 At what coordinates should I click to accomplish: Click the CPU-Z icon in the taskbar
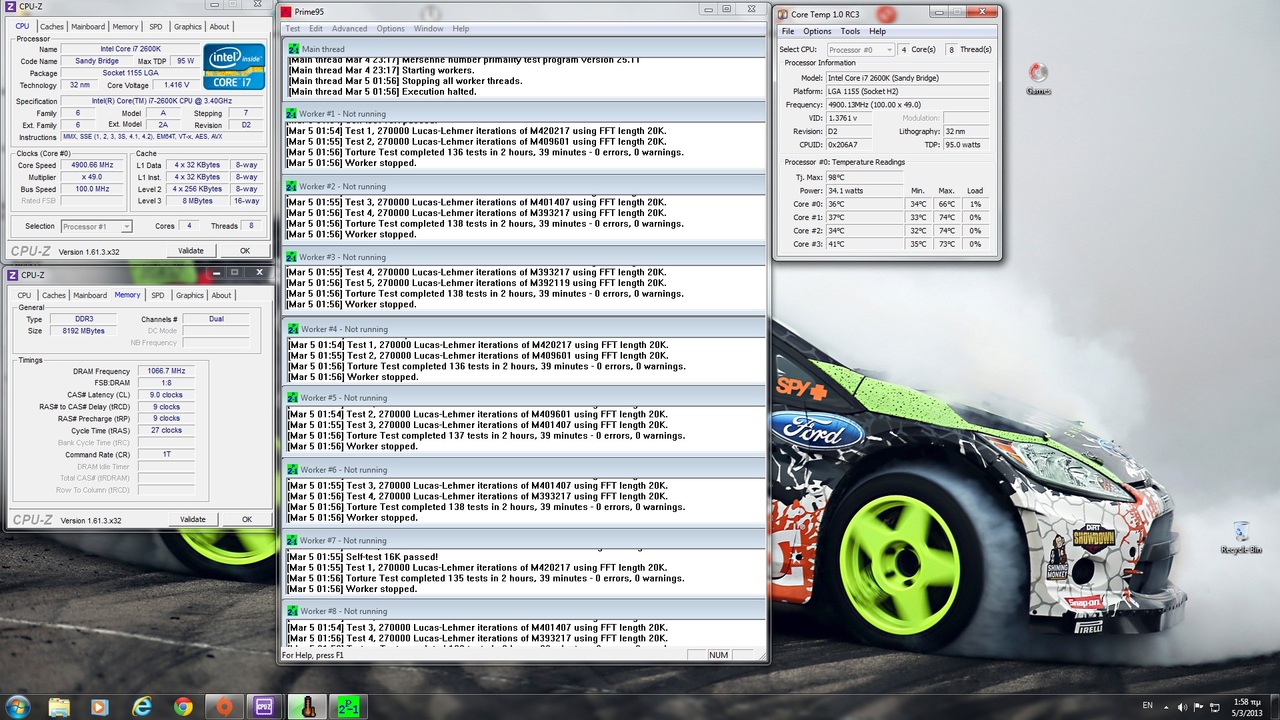pyautogui.click(x=264, y=707)
